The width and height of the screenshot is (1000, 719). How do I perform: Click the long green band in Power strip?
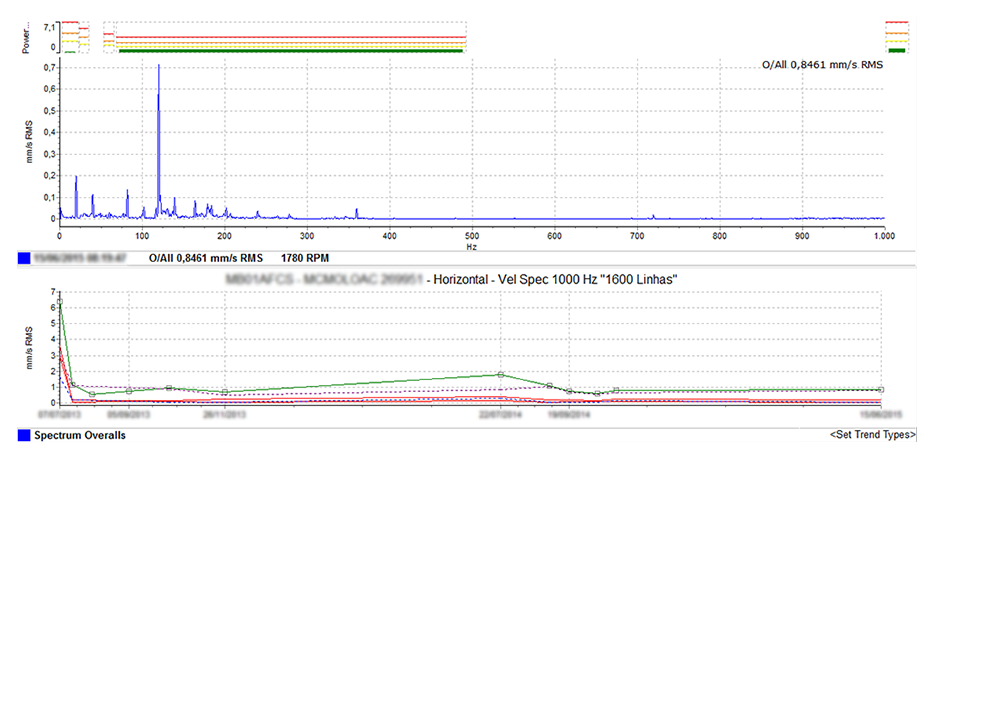coord(290,50)
